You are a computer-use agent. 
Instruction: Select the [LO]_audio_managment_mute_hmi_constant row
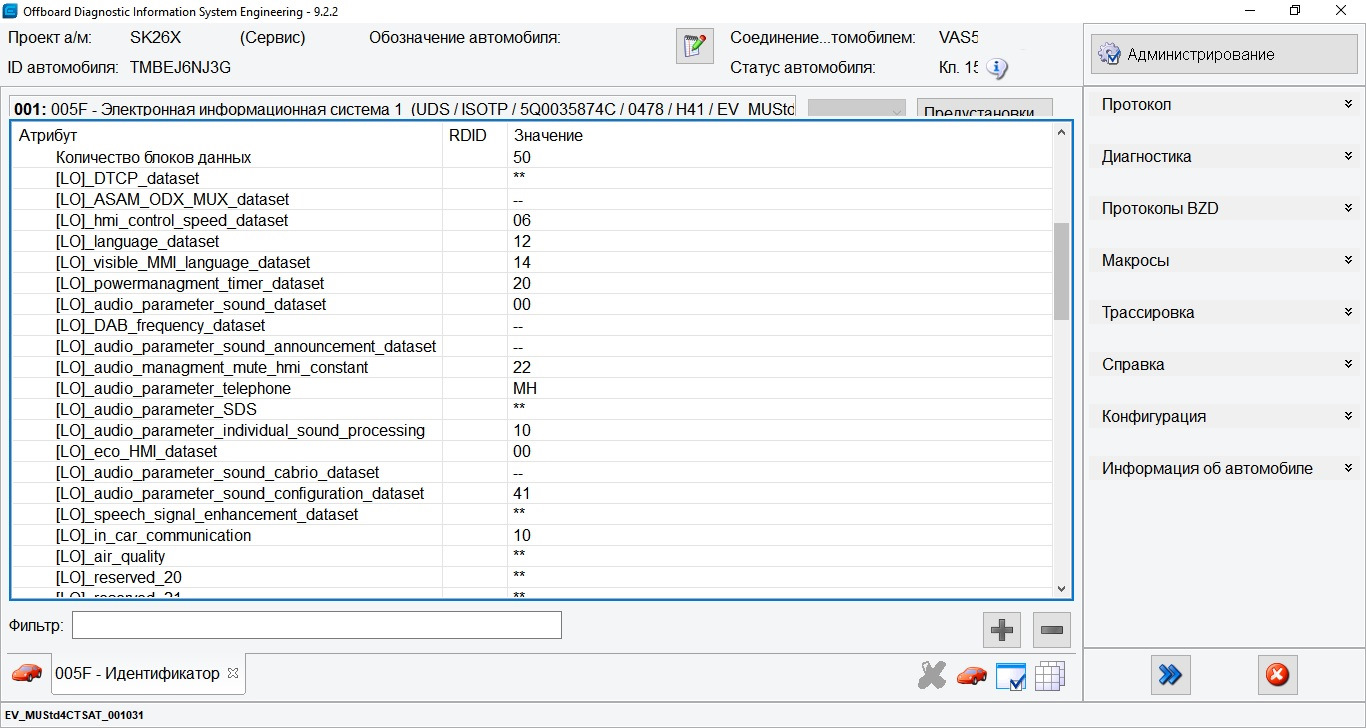pyautogui.click(x=532, y=367)
